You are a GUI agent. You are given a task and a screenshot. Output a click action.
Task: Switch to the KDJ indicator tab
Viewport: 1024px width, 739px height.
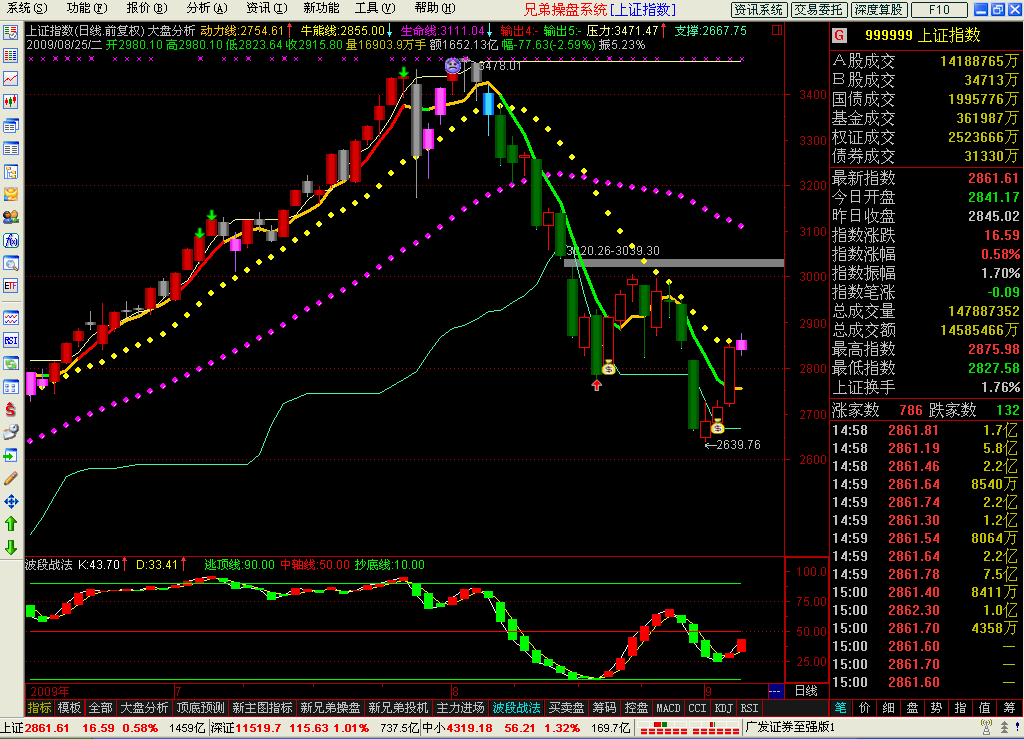[724, 708]
